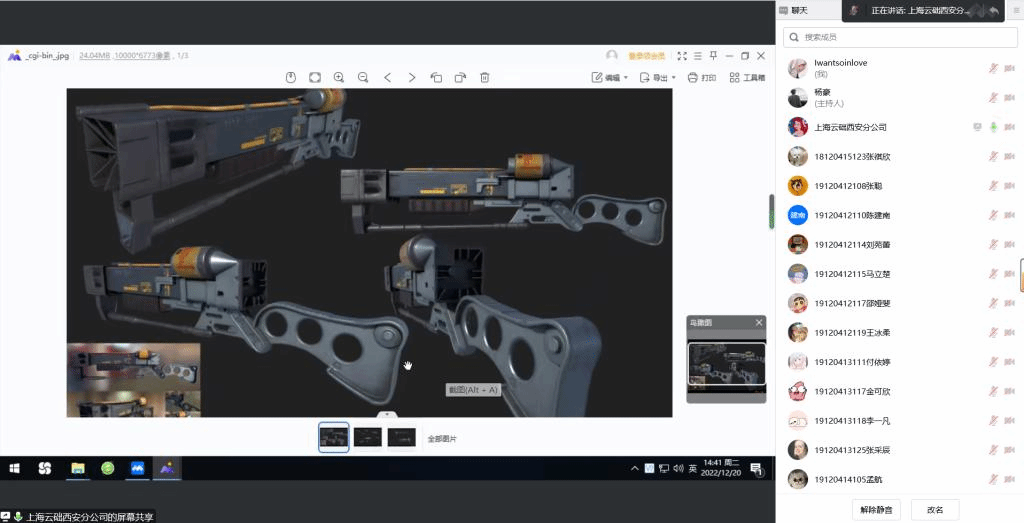
Task: Delete the image with trash icon
Action: (484, 77)
